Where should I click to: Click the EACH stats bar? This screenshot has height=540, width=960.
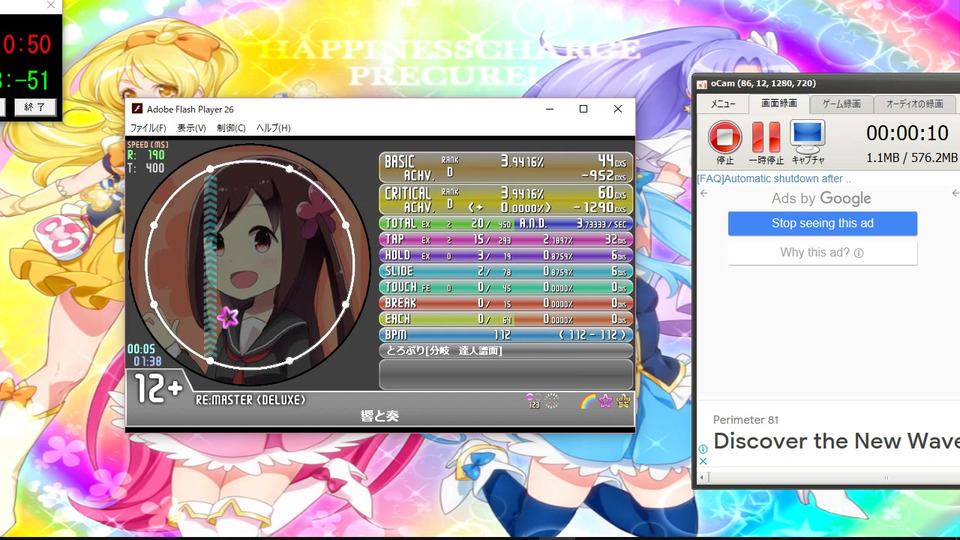506,319
